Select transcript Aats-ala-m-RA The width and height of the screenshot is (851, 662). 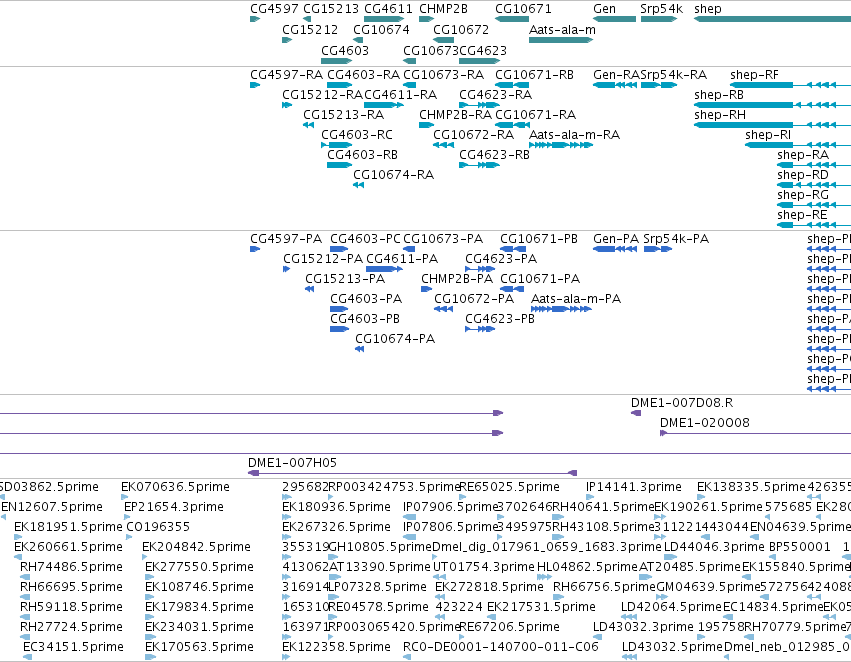(x=561, y=145)
